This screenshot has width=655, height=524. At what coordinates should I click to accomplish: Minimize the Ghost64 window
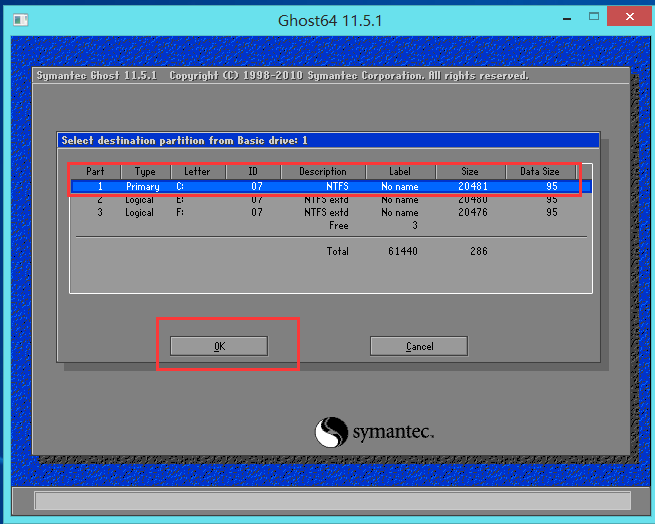(x=567, y=18)
